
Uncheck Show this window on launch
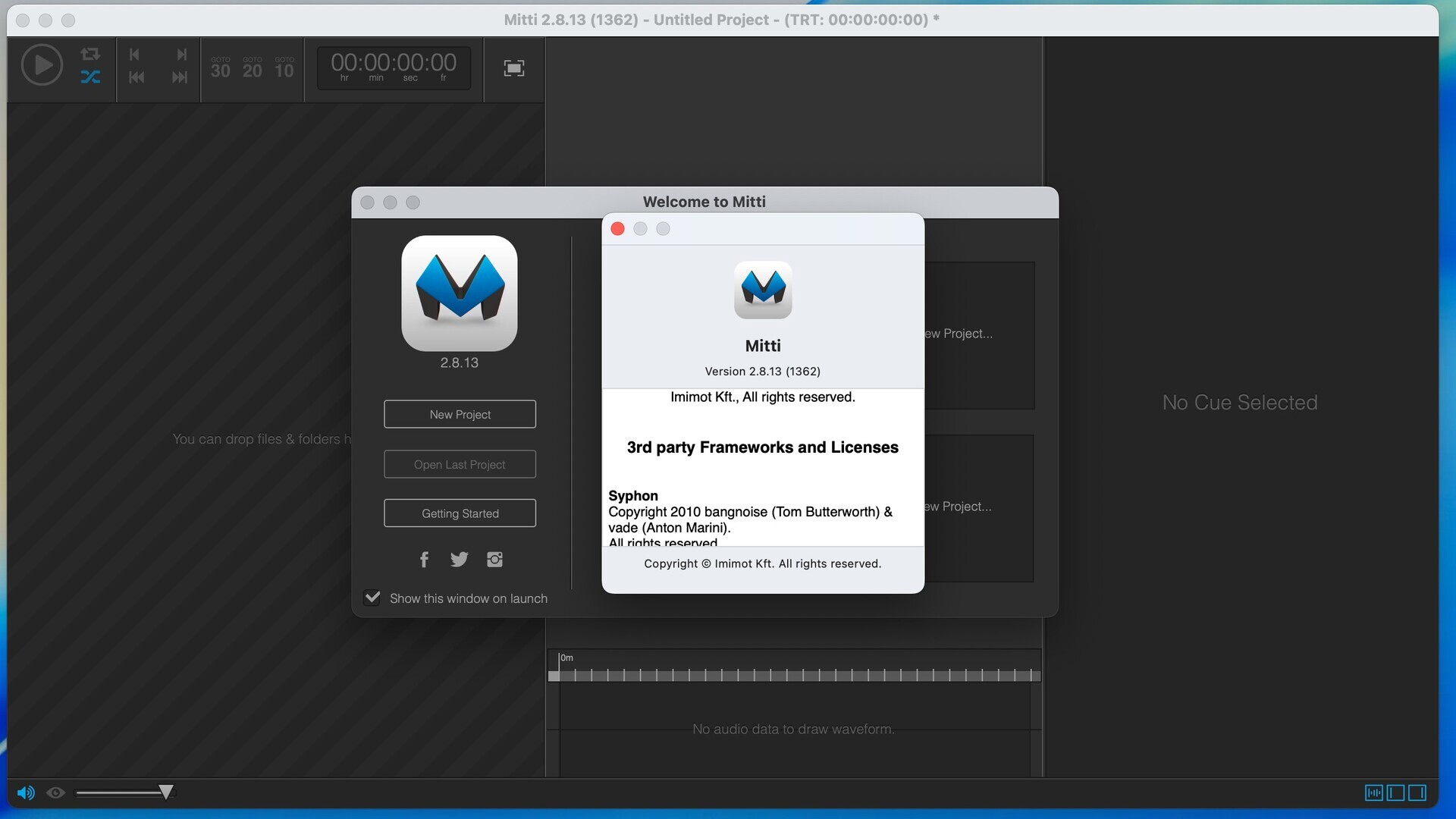pyautogui.click(x=372, y=598)
